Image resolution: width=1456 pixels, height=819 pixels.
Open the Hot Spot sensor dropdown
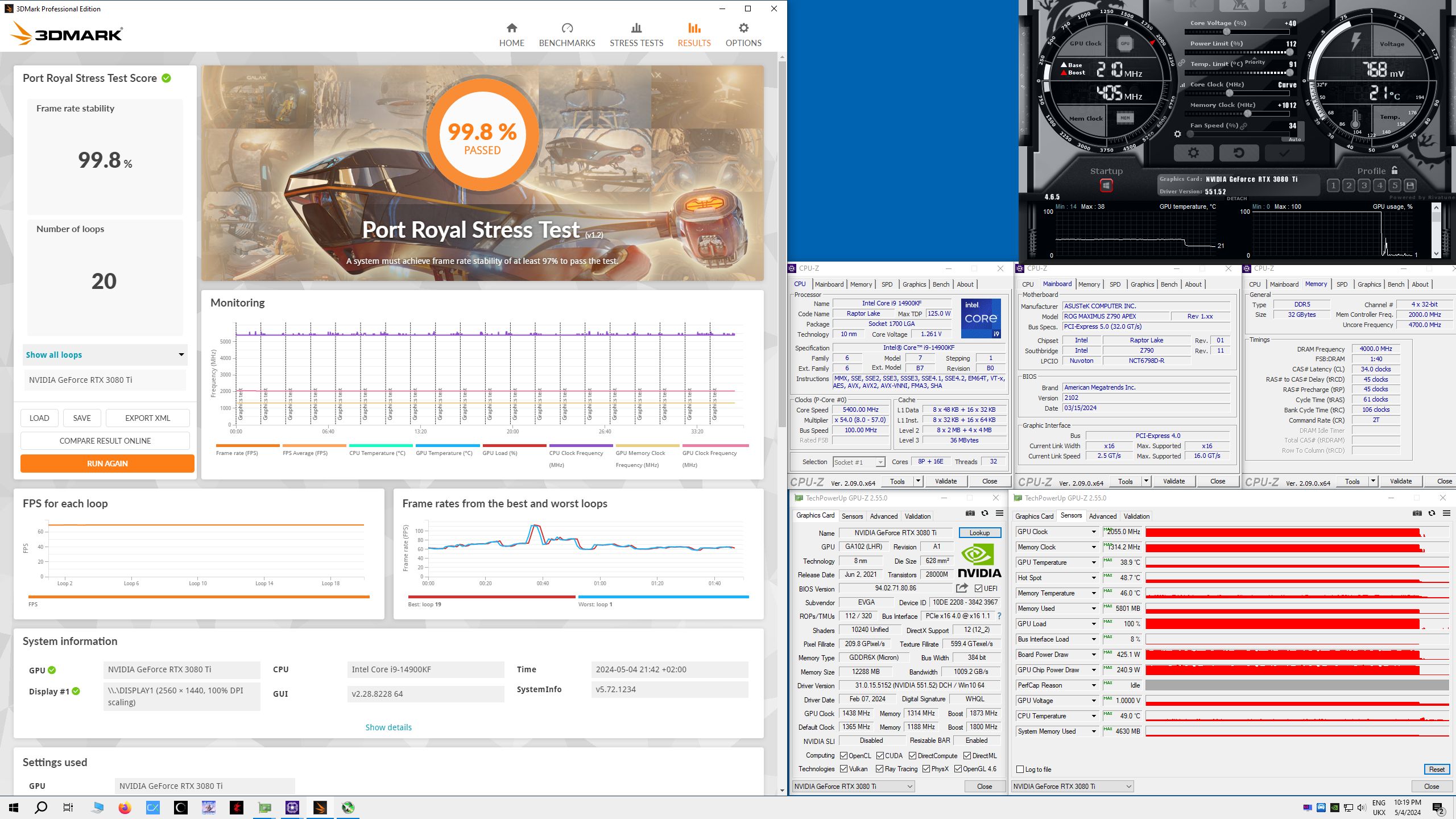(1093, 578)
